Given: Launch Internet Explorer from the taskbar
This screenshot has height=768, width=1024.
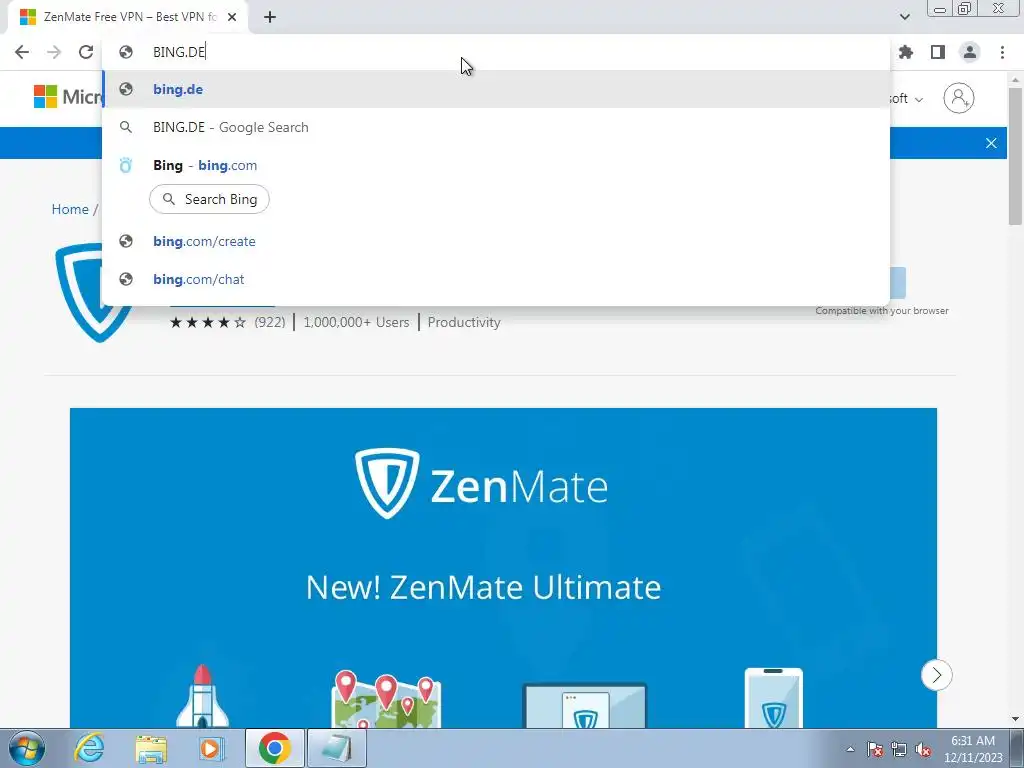Looking at the screenshot, I should click(89, 748).
